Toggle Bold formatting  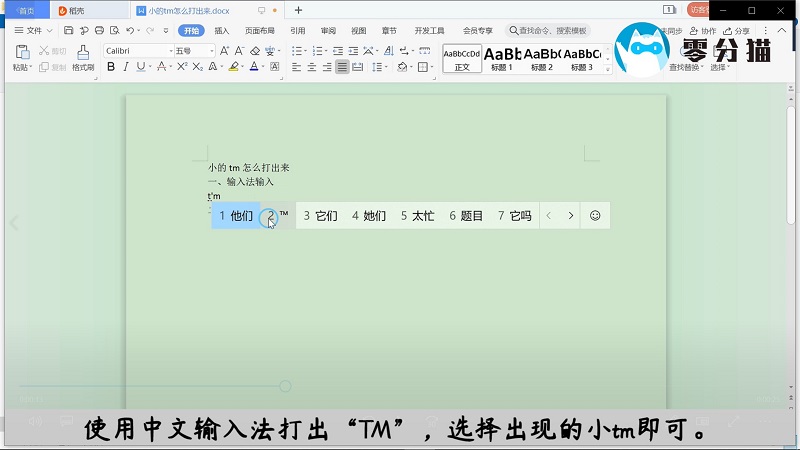pyautogui.click(x=111, y=66)
